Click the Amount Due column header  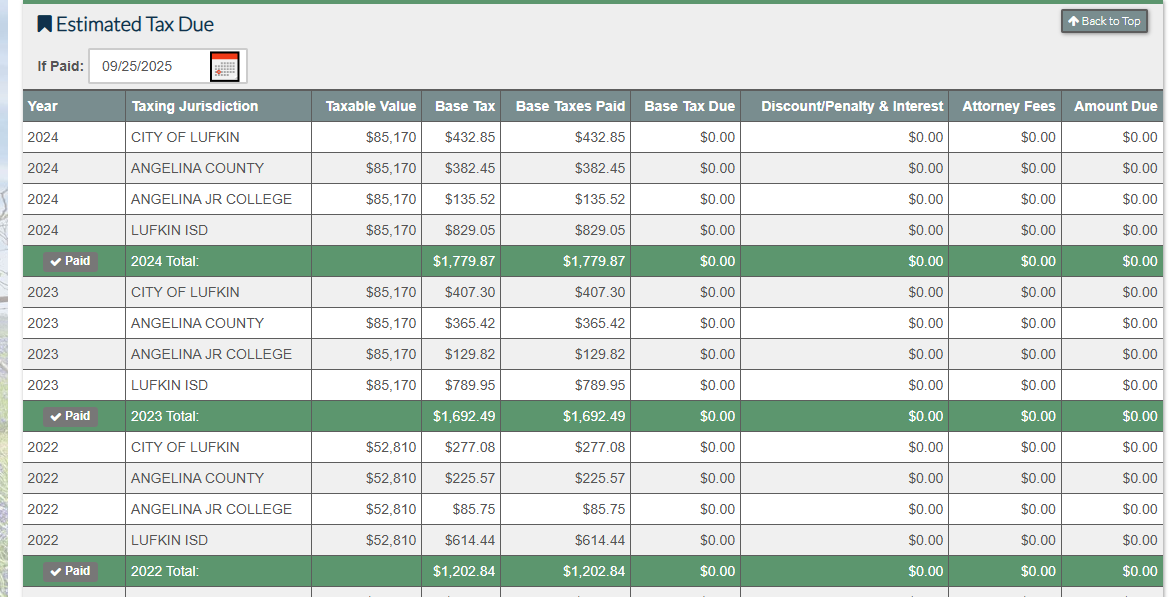point(1115,106)
